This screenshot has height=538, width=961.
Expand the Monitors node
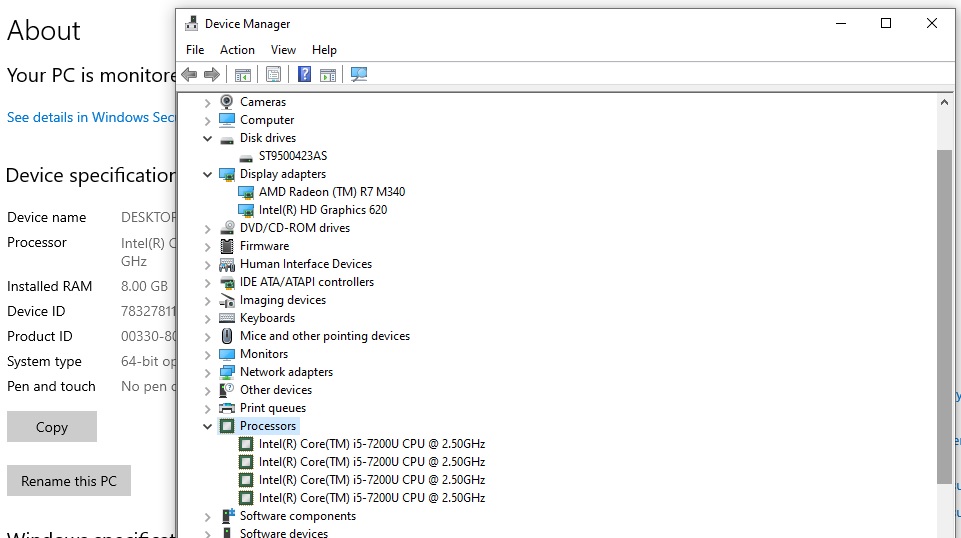coord(207,354)
